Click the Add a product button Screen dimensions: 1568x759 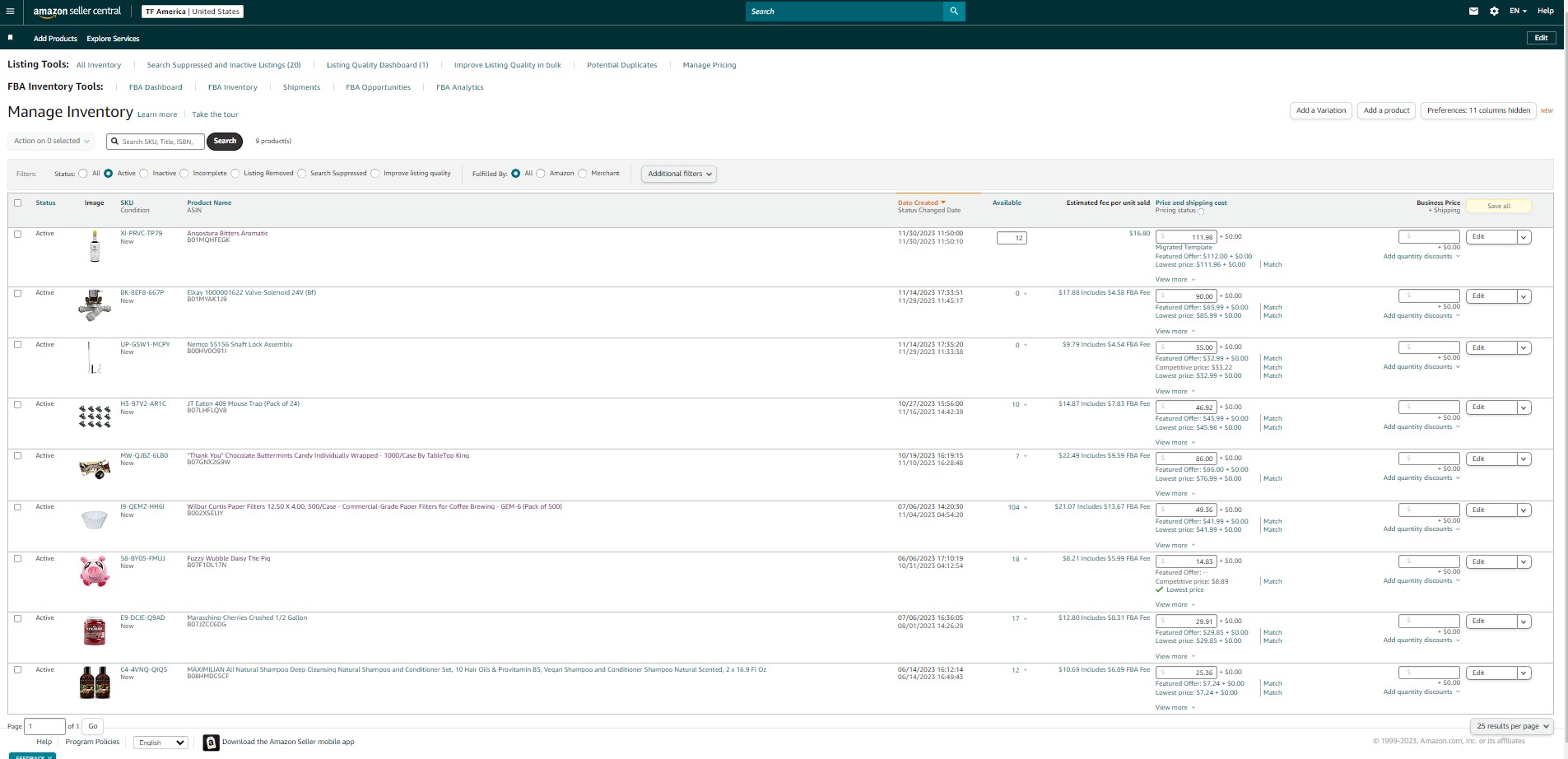tap(1387, 110)
